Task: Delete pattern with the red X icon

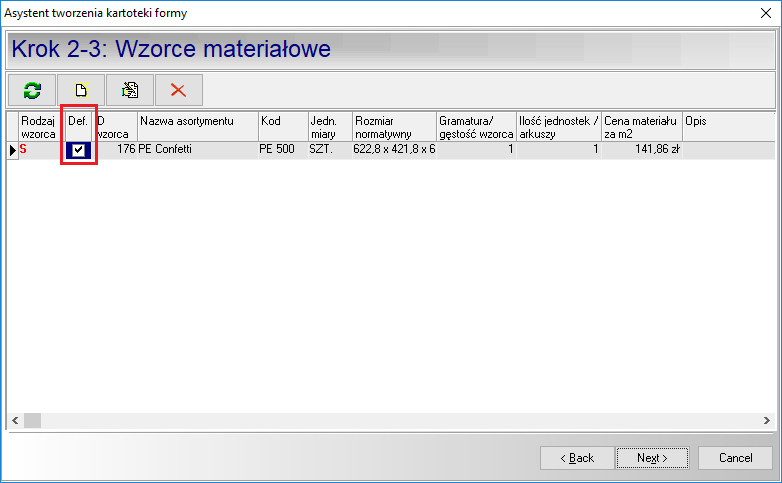Action: pyautogui.click(x=179, y=90)
